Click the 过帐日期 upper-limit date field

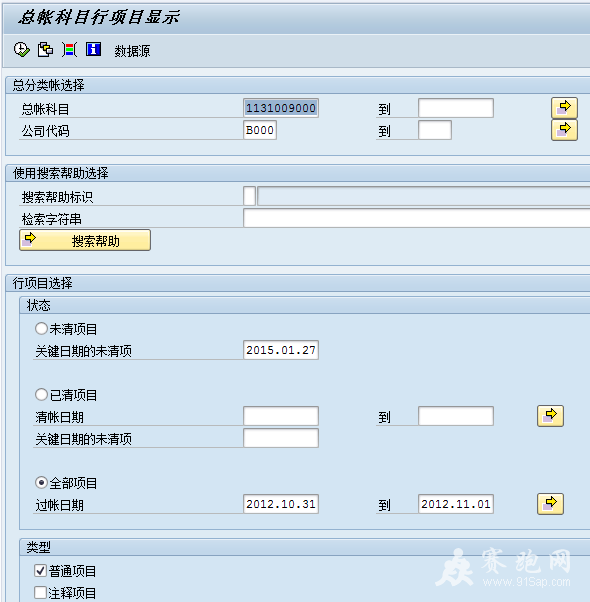click(456, 504)
